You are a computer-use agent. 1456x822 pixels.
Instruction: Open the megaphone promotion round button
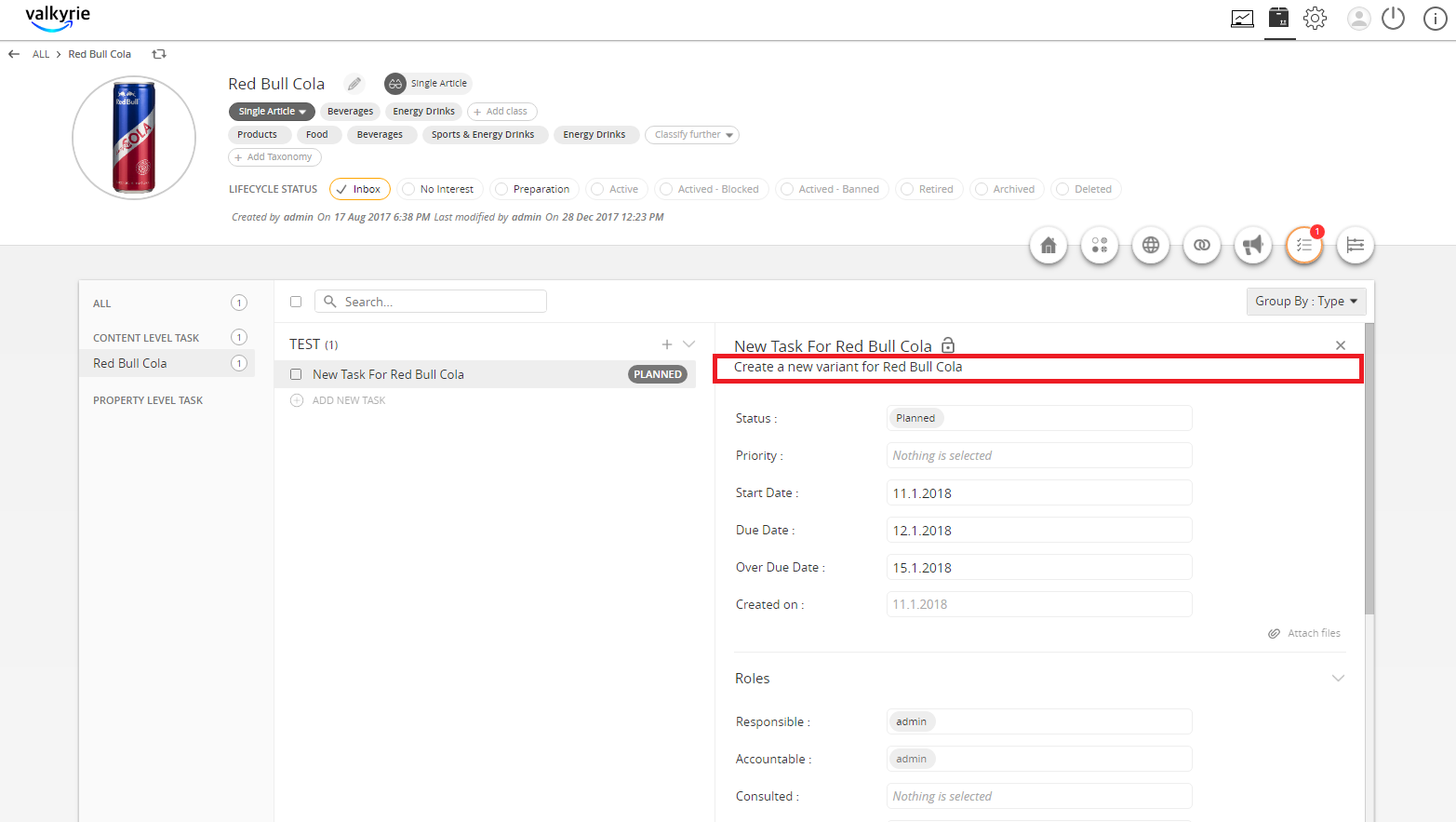[x=1253, y=245]
